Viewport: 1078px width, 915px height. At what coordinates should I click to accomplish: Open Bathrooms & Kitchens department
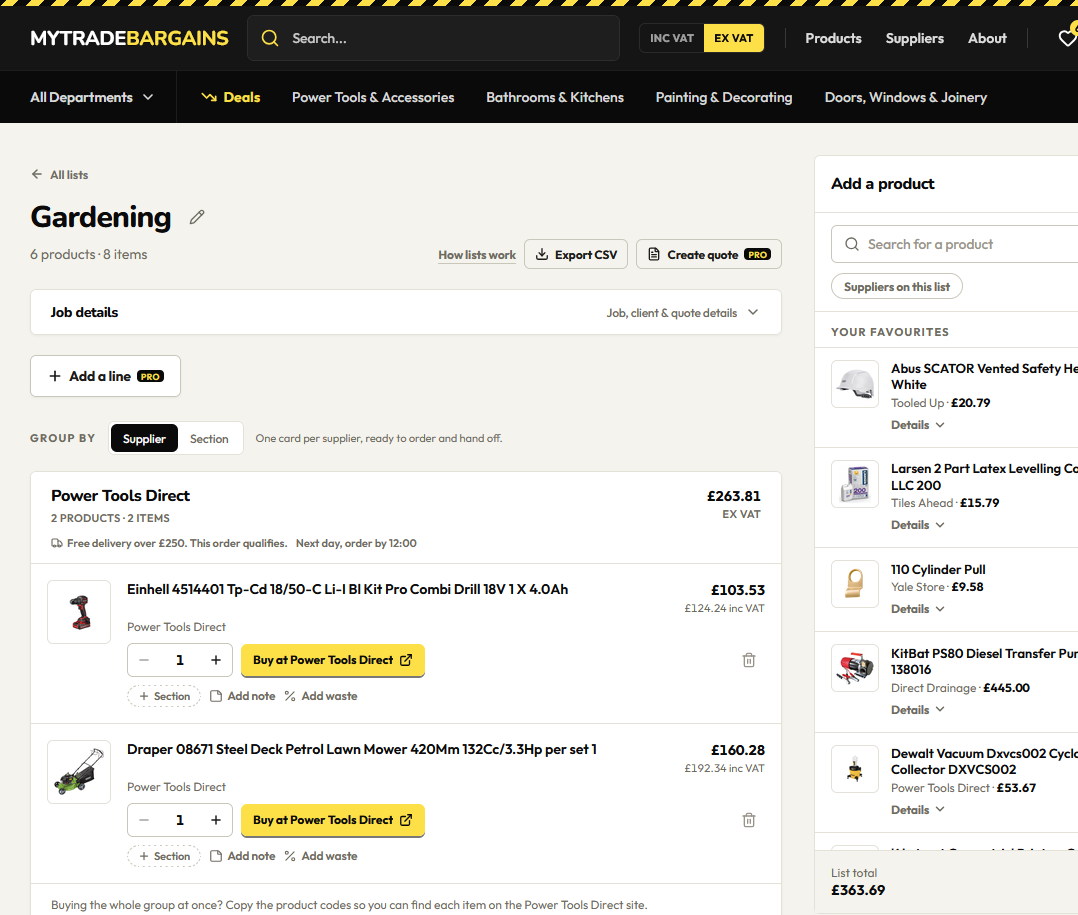click(x=555, y=98)
